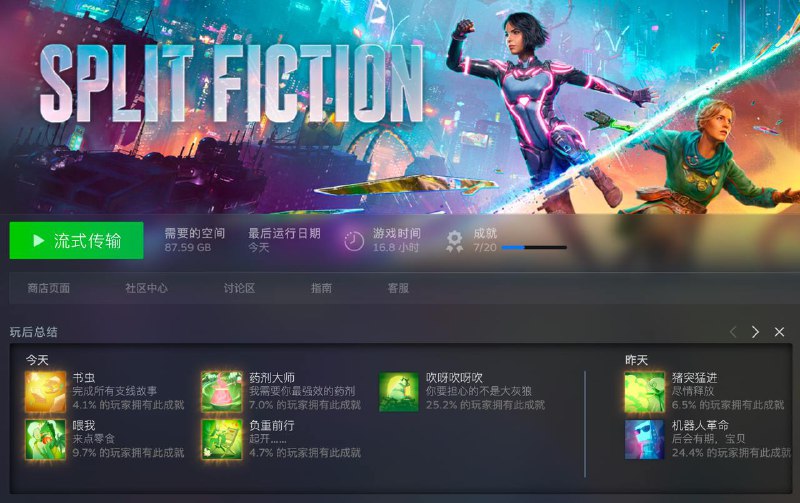This screenshot has width=800, height=503.
Task: Click the 药剂大师 achievement icon
Action: click(x=222, y=392)
